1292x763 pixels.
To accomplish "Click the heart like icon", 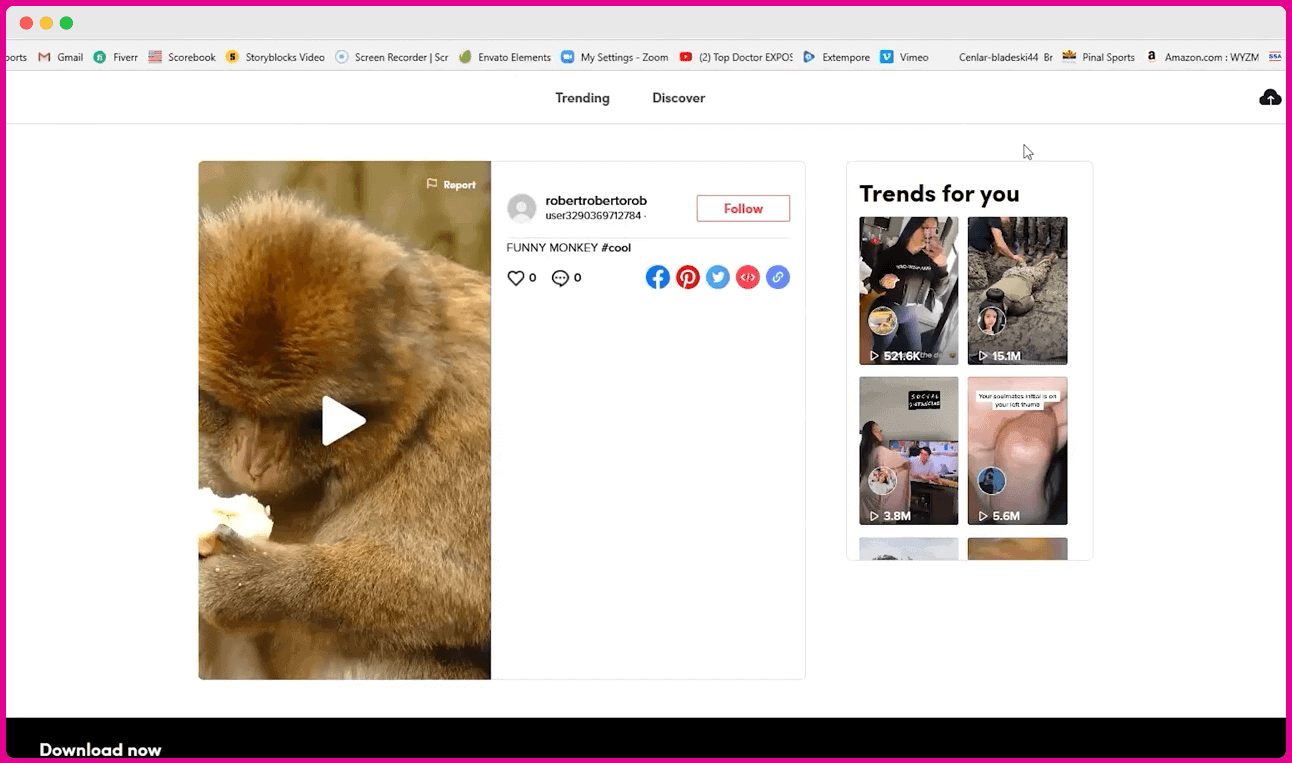I will (x=516, y=278).
